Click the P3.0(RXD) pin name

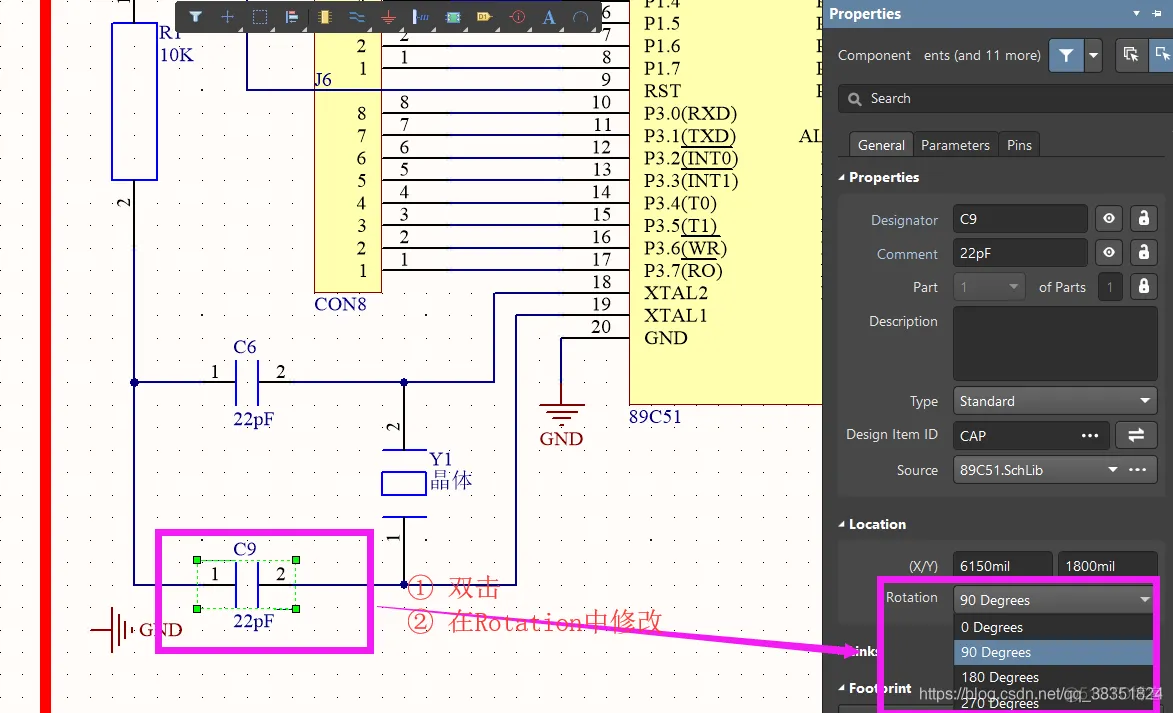click(690, 114)
